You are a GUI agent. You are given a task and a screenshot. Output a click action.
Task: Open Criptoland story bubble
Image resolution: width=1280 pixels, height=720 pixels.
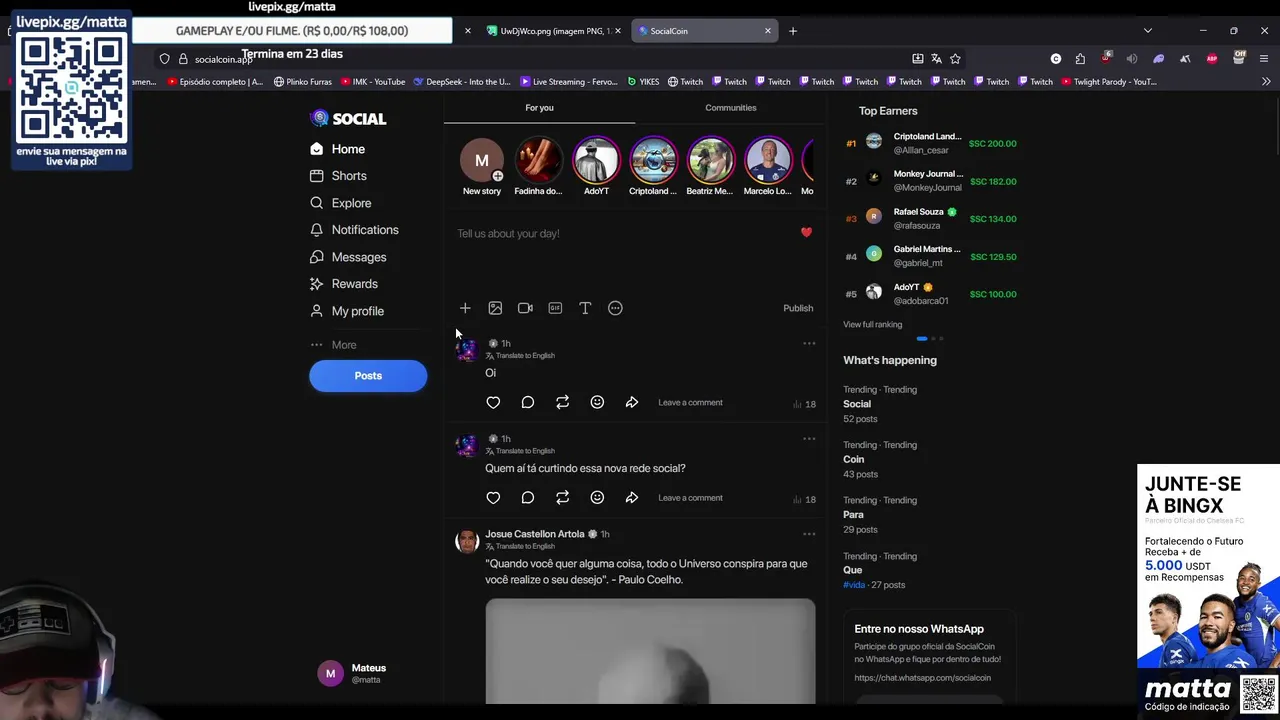653,167
